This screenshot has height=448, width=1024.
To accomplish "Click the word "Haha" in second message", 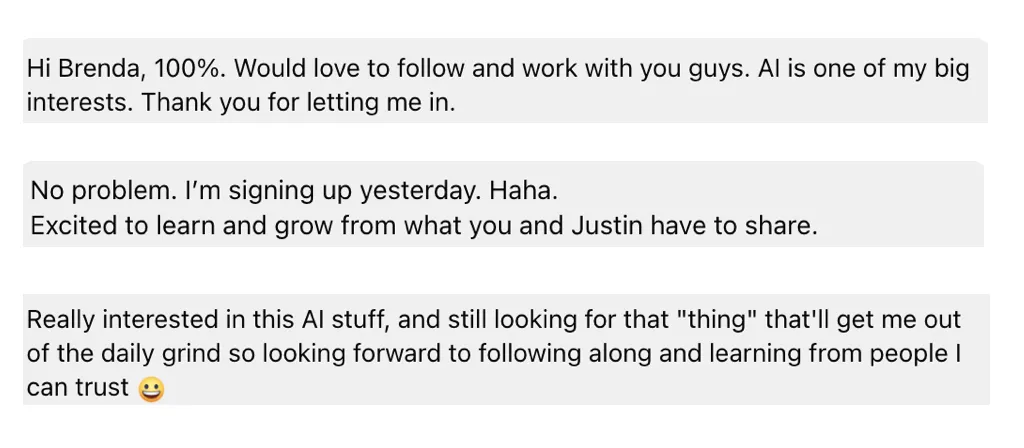I will pos(522,191).
